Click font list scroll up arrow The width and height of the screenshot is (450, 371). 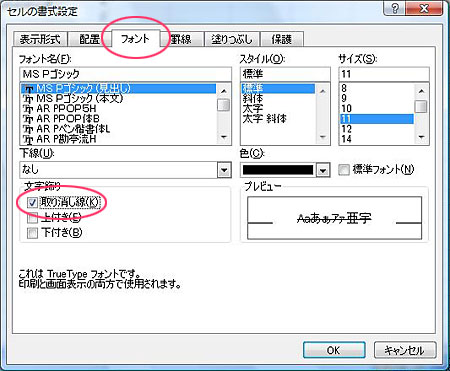[224, 91]
